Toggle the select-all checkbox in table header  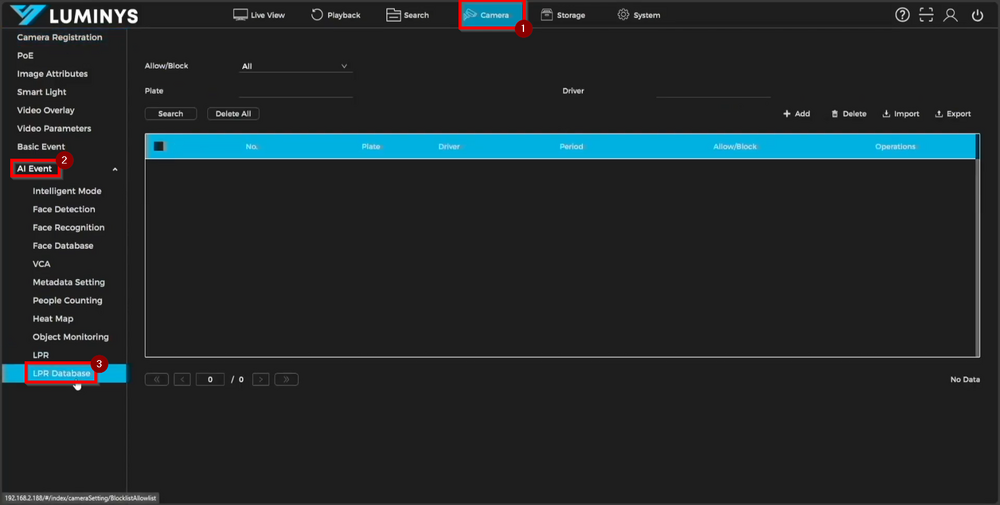[159, 147]
